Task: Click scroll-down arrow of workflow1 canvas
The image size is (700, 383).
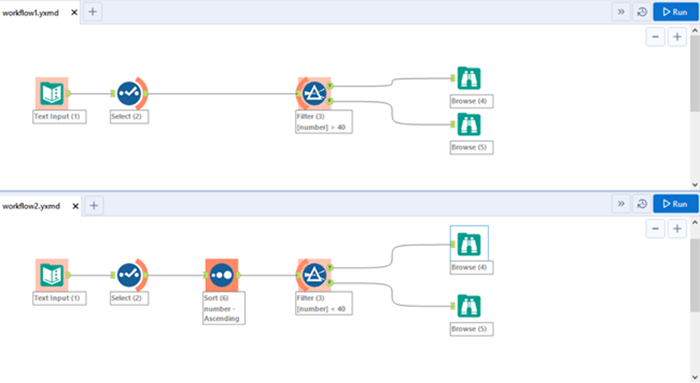Action: [x=695, y=184]
